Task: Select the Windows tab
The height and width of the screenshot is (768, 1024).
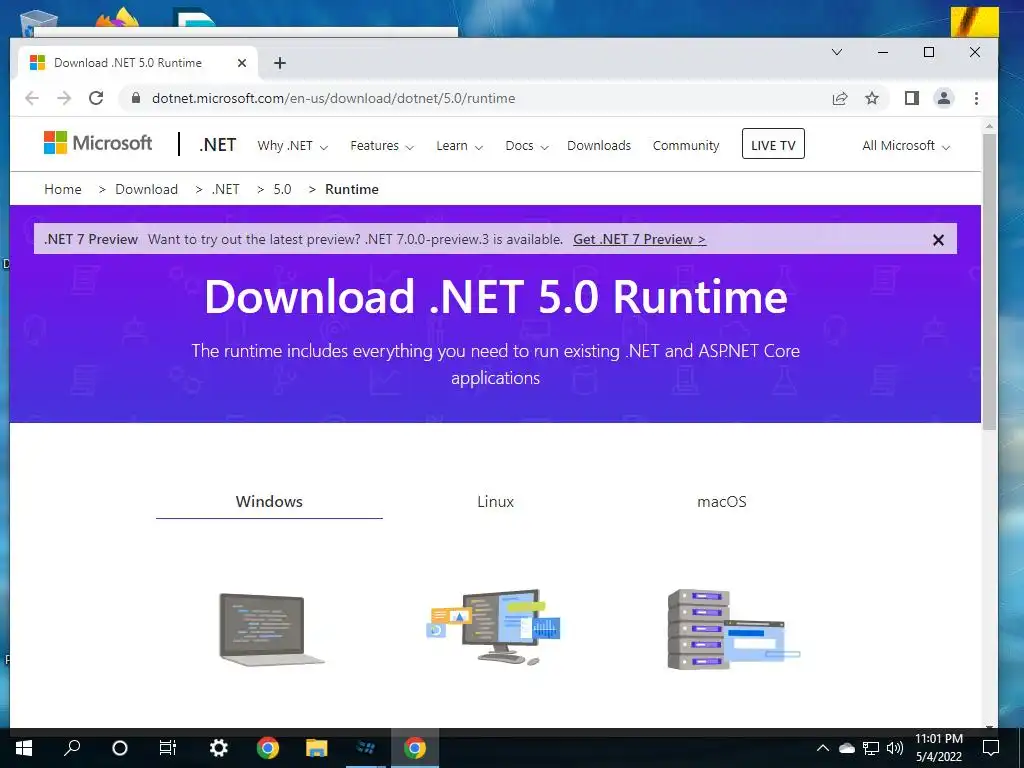Action: pos(269,502)
